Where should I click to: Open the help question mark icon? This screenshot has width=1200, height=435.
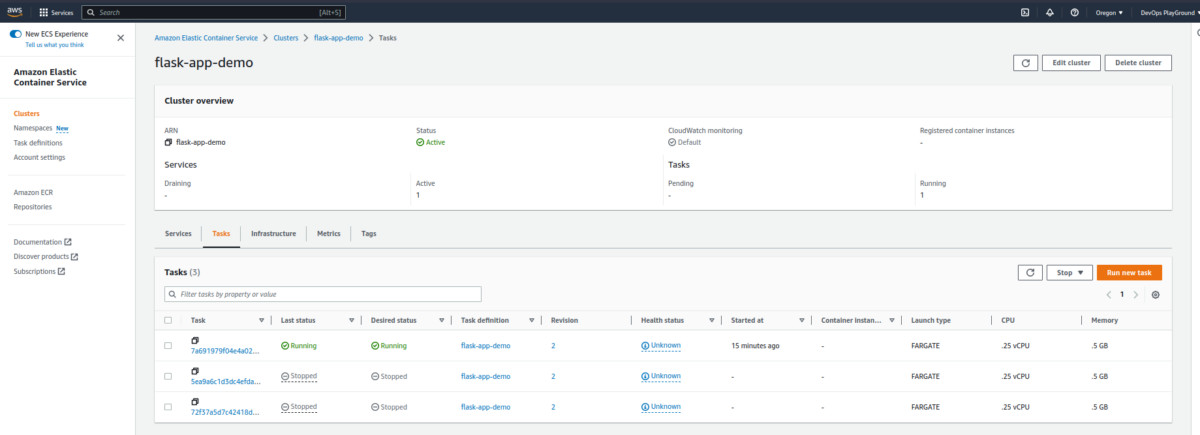pos(1074,13)
